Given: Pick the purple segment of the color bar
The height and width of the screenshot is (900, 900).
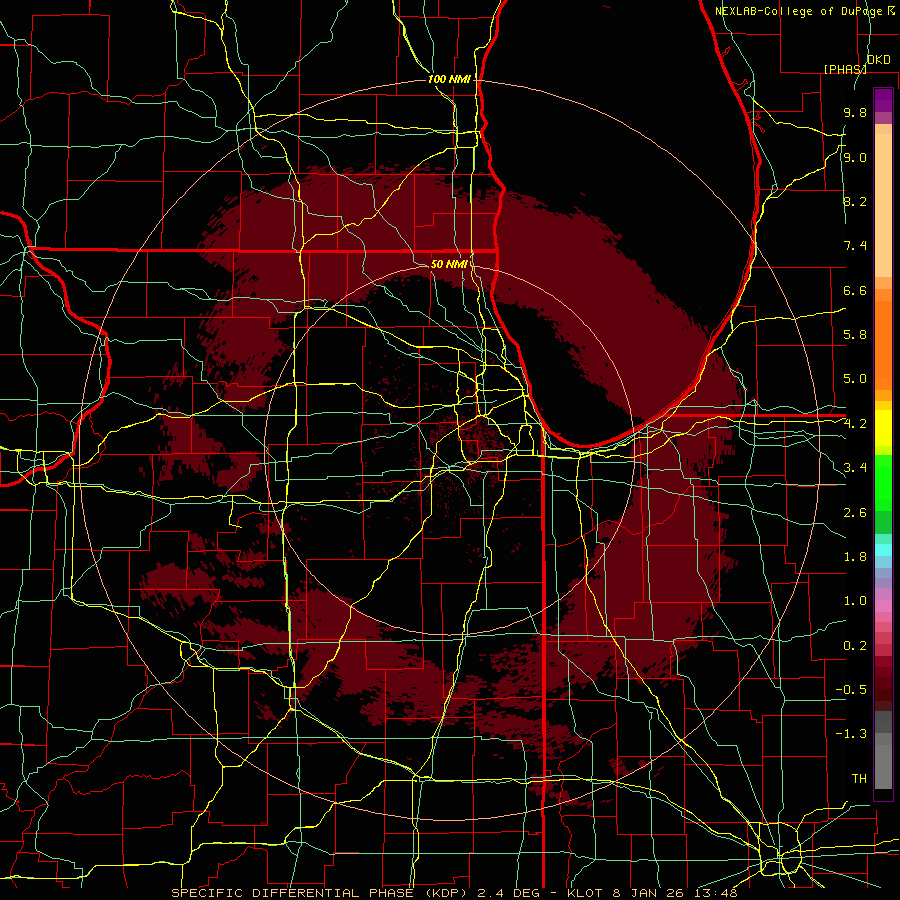Looking at the screenshot, I should [x=883, y=100].
